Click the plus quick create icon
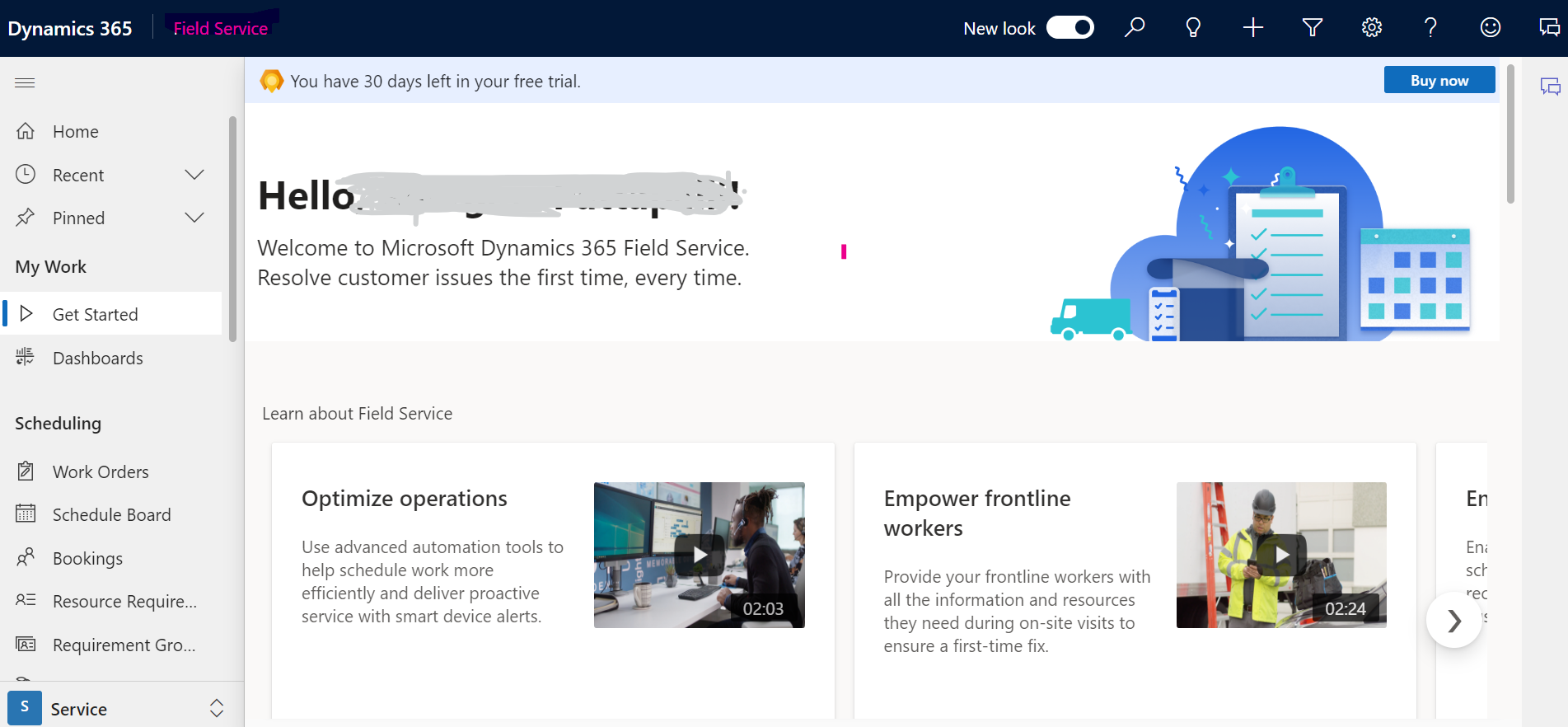Viewport: 1568px width, 727px height. pos(1253,28)
